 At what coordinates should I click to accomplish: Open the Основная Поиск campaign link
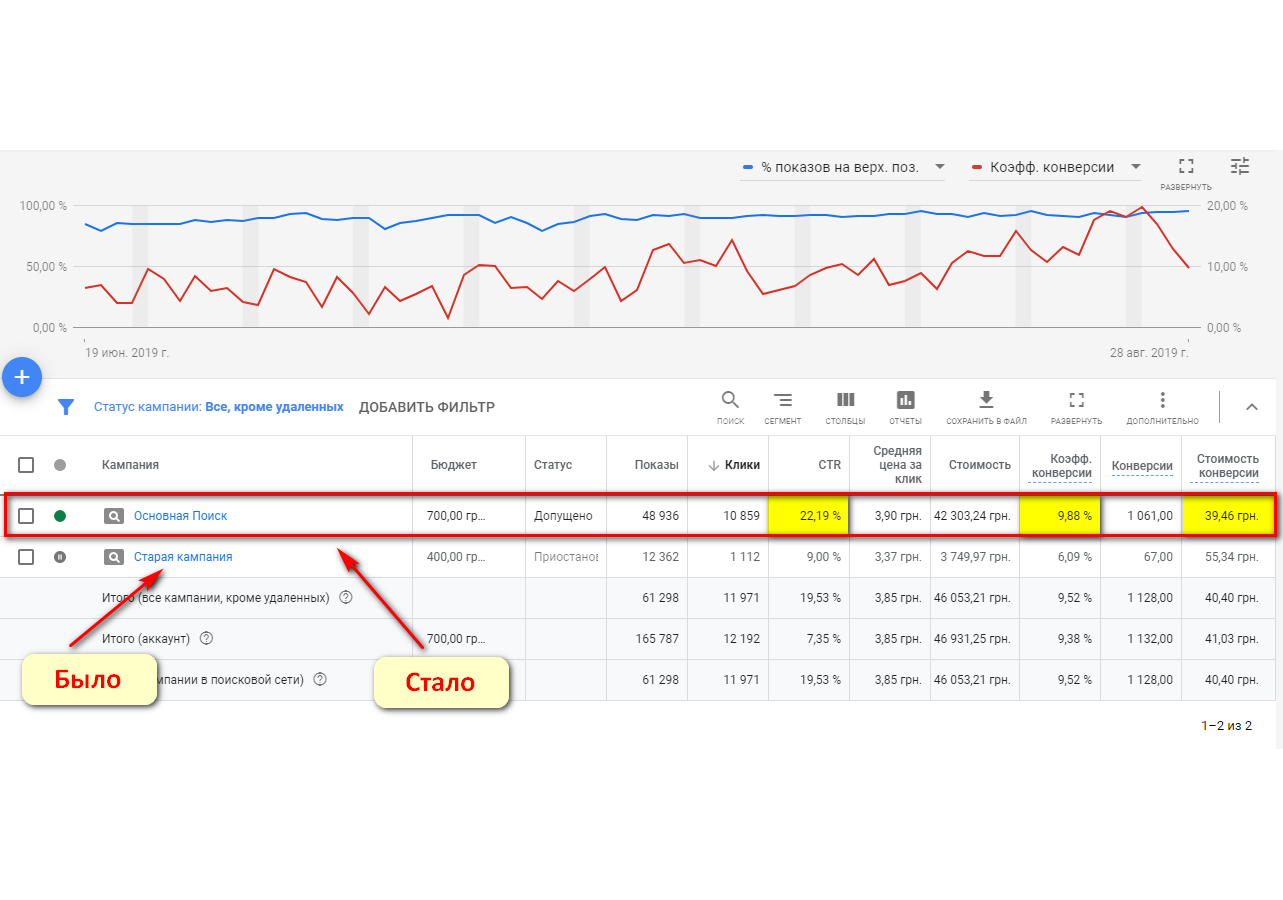click(180, 516)
